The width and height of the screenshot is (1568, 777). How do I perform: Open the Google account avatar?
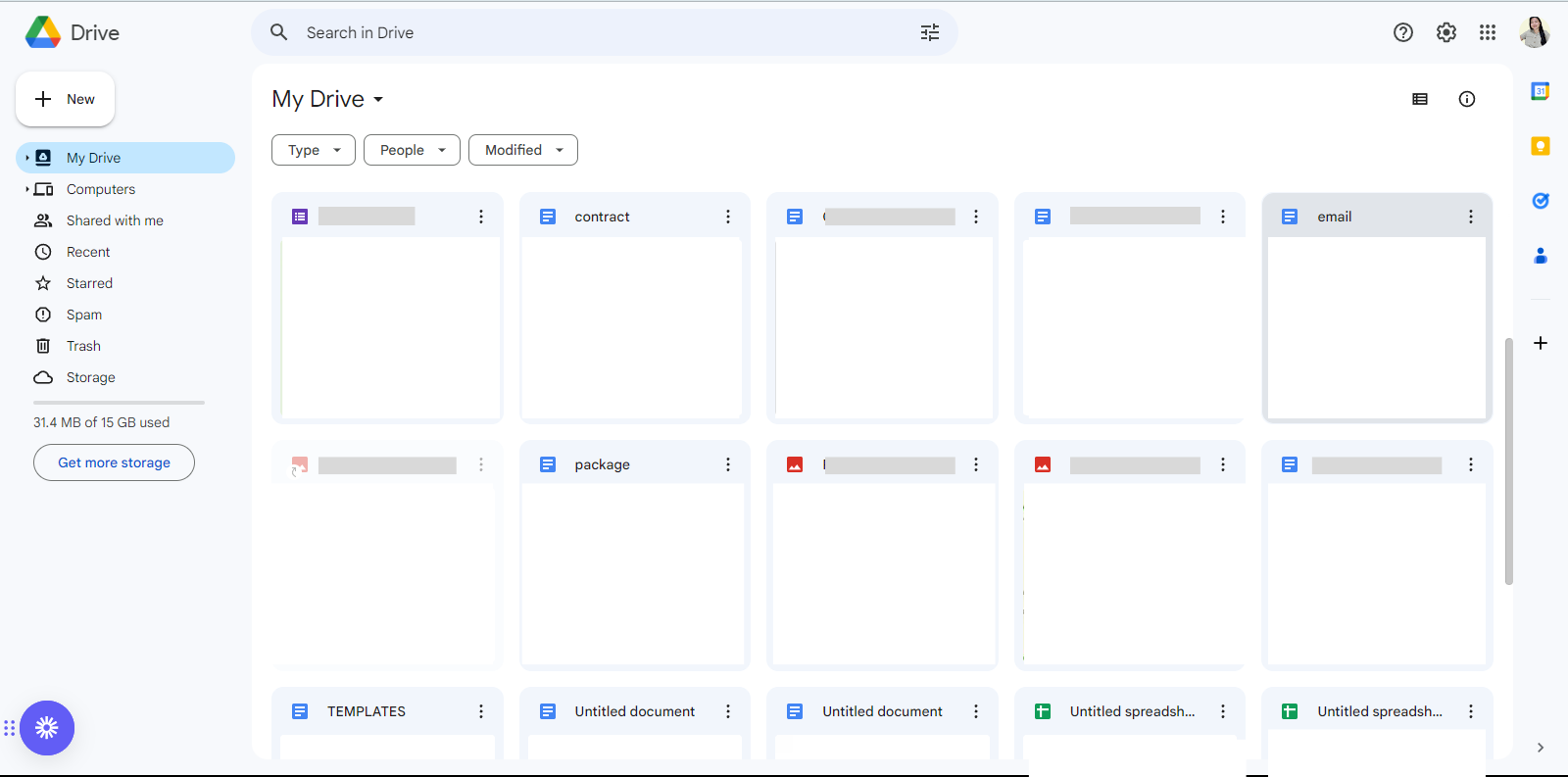1535,32
